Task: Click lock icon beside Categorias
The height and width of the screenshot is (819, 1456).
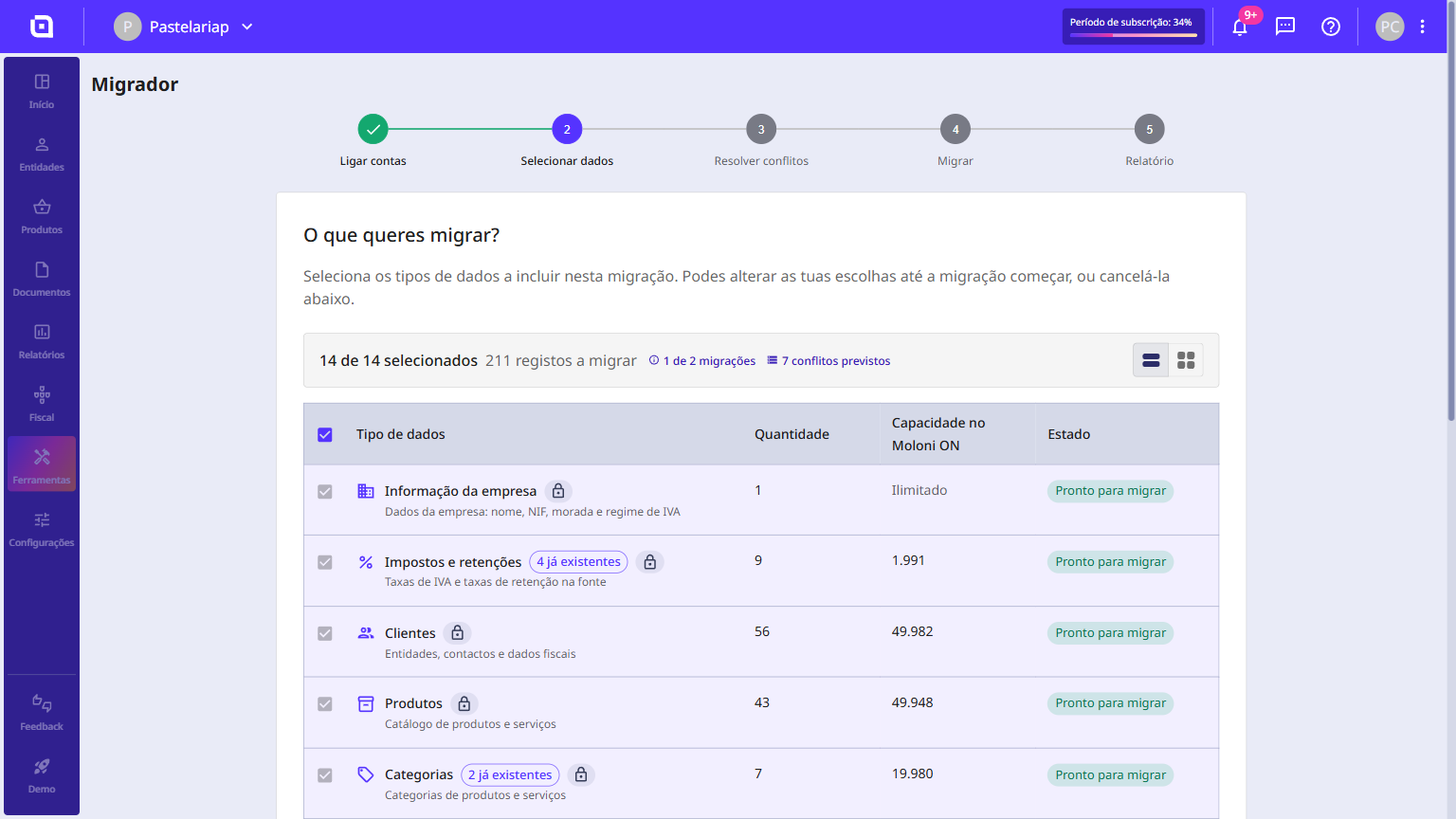Action: pyautogui.click(x=581, y=774)
